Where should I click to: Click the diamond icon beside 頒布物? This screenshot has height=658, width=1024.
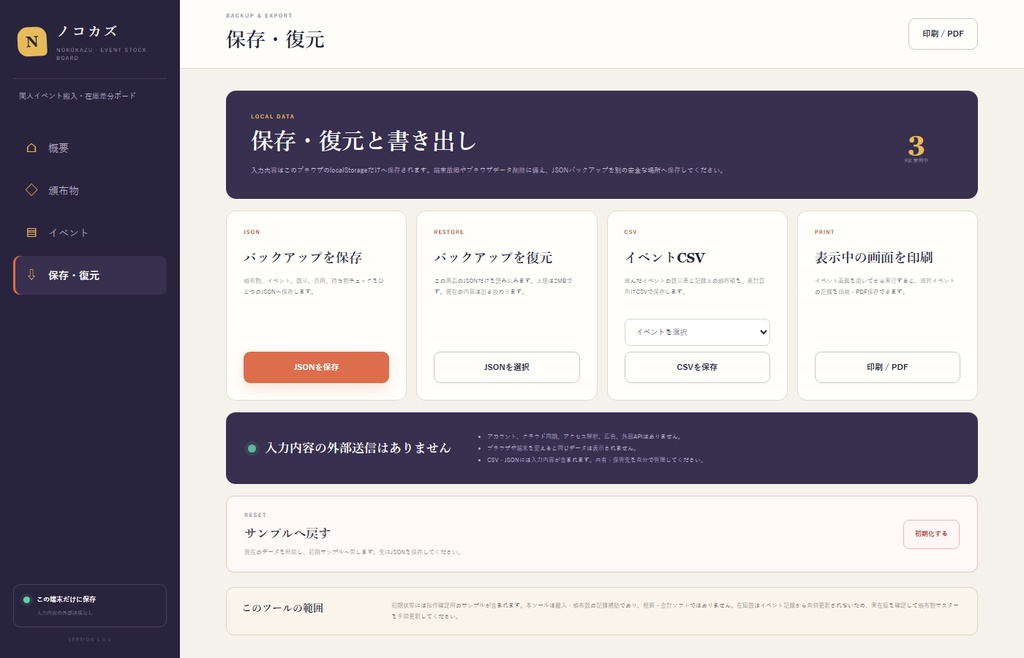pos(31,190)
